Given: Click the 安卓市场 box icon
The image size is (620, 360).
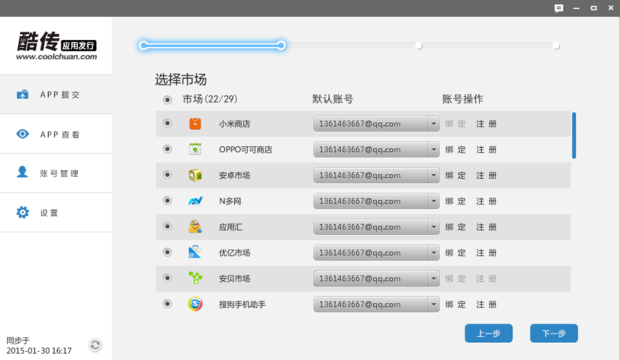Looking at the screenshot, I should coord(195,175).
